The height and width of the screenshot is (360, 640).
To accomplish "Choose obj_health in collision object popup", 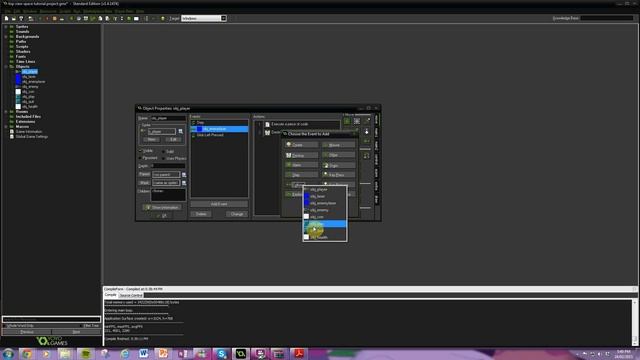I will point(324,237).
